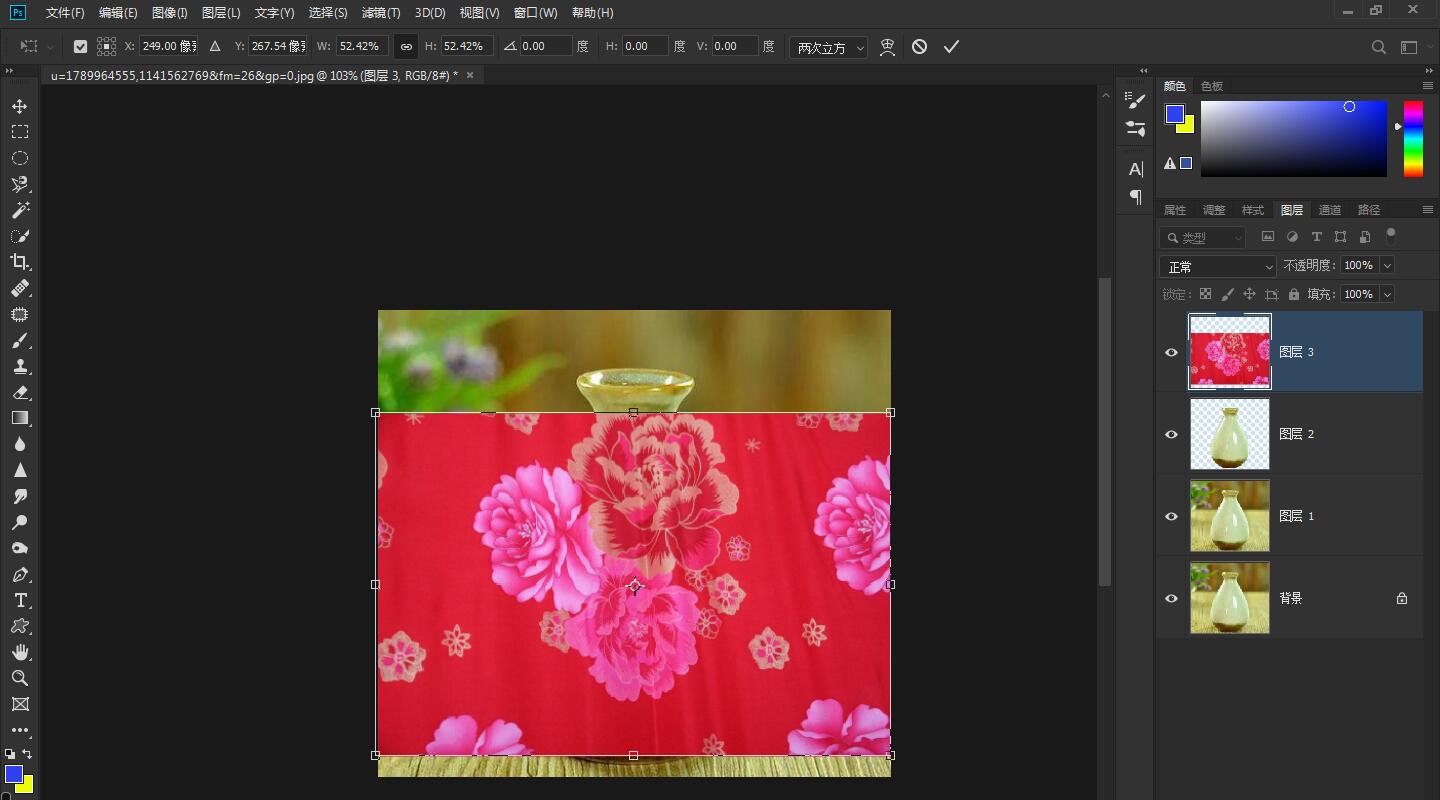Viewport: 1440px width, 800px height.
Task: Toggle the maintain aspect ratio link
Action: [406, 47]
